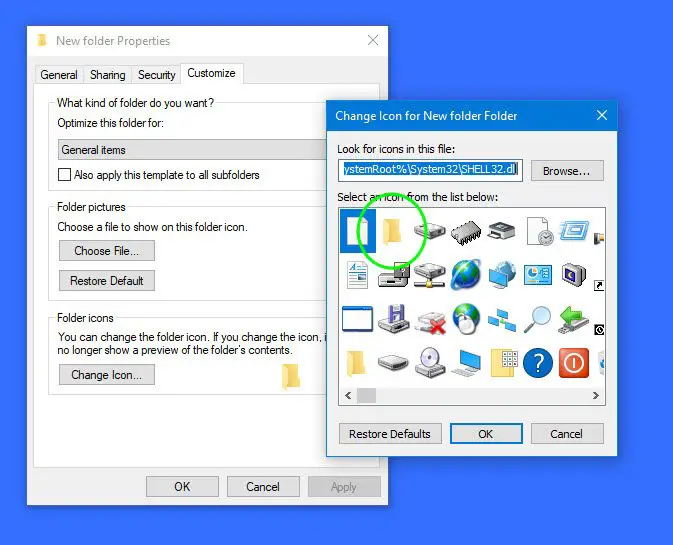
Task: Click the Choose File... button
Action: click(x=106, y=251)
